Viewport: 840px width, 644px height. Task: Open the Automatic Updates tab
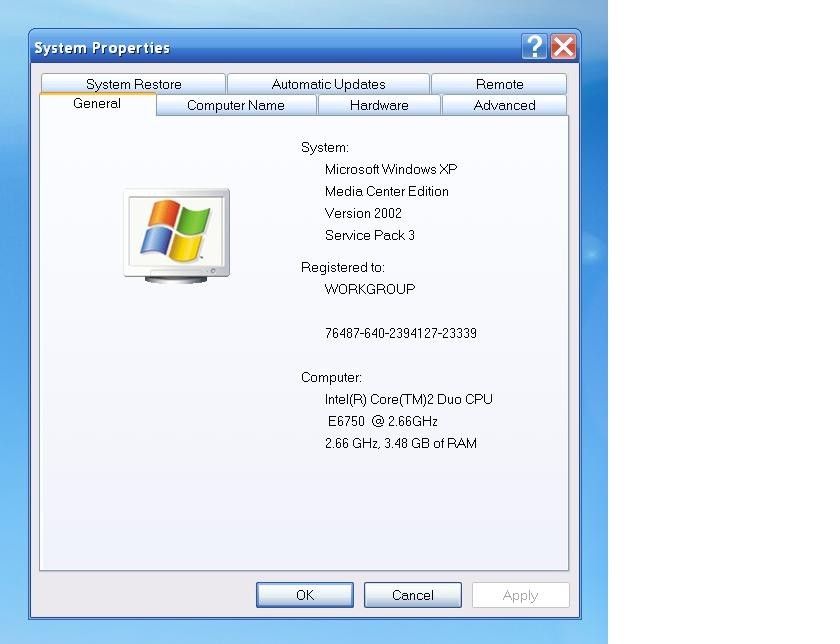(x=328, y=84)
